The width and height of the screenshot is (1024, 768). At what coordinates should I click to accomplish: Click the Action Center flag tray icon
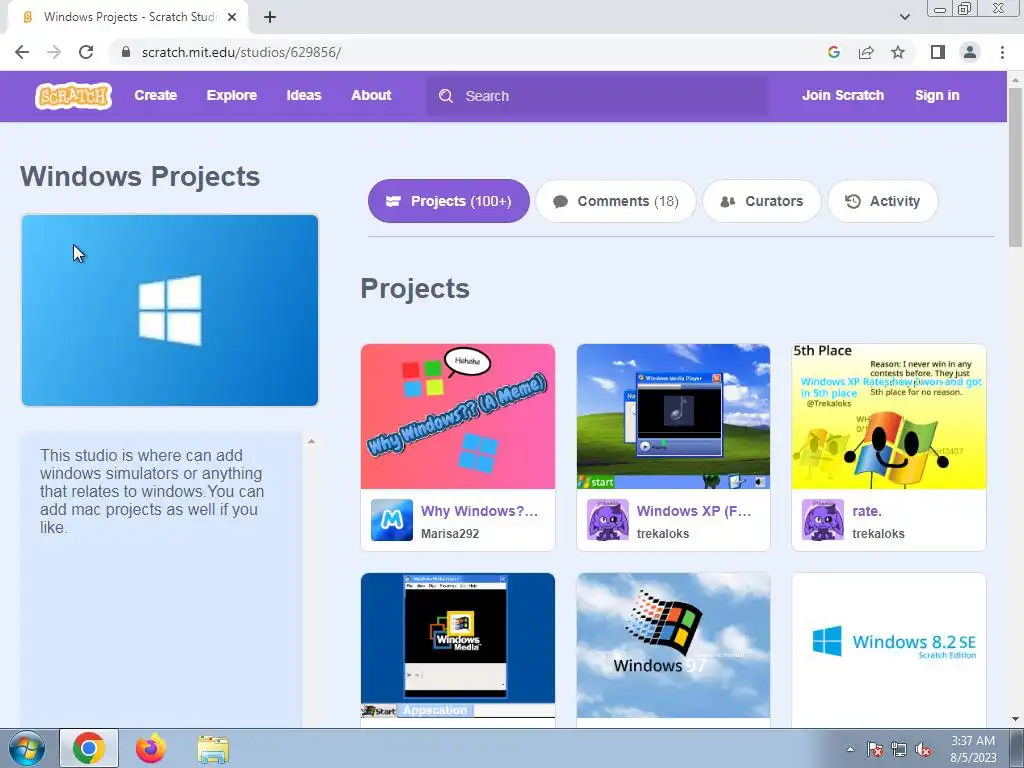[874, 749]
